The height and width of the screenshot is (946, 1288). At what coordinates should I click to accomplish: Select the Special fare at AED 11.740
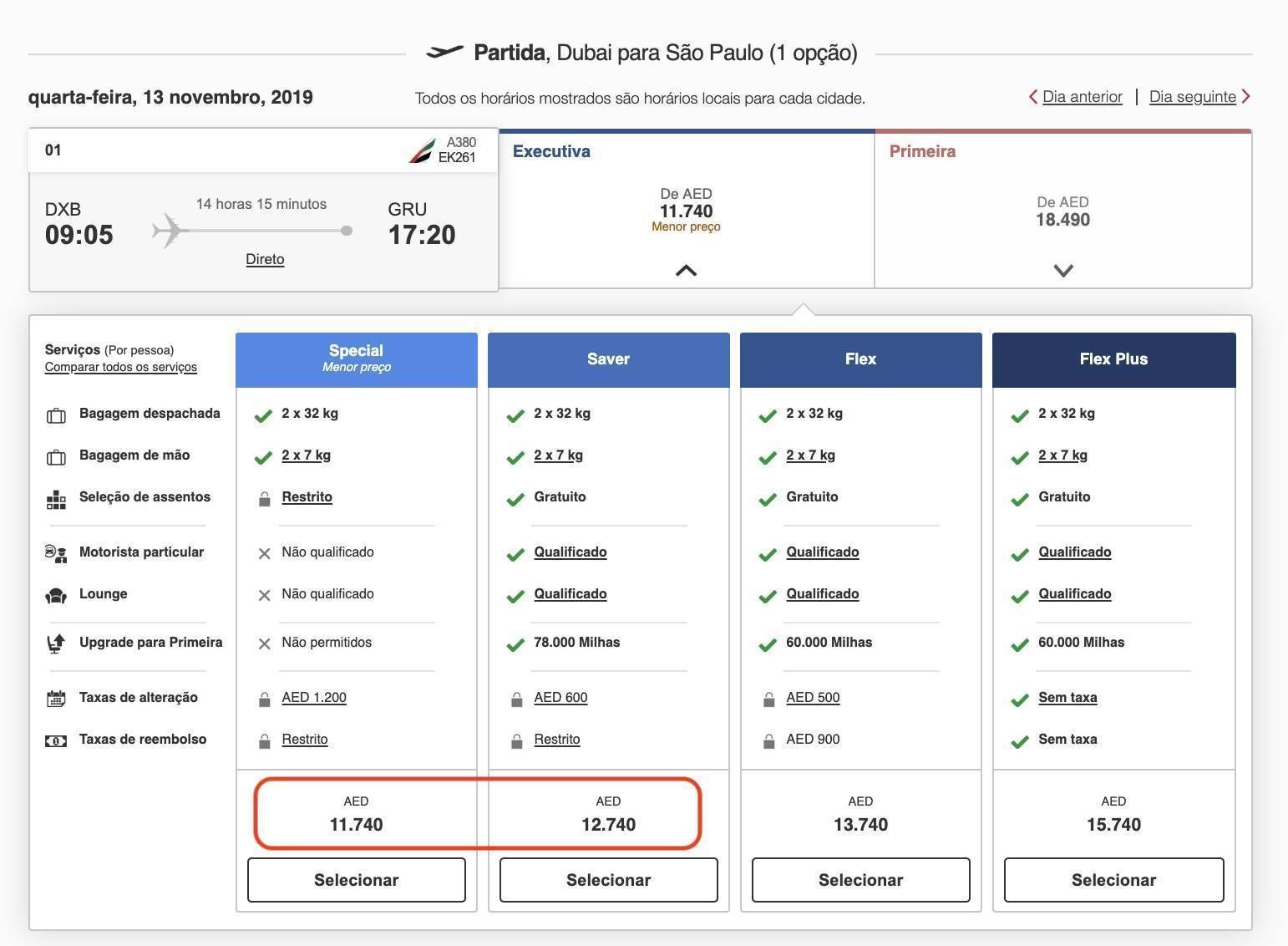click(x=356, y=880)
